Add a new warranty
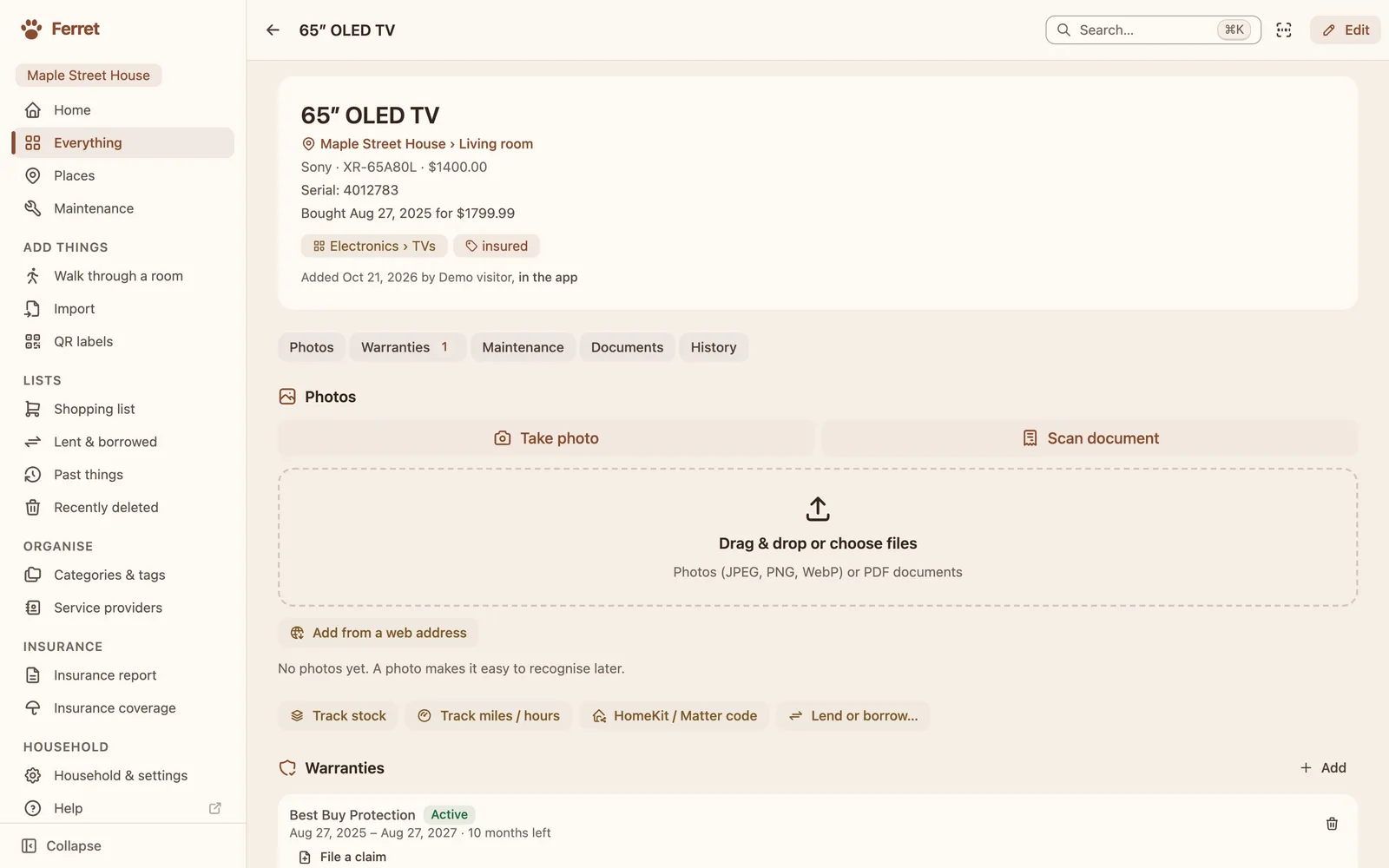Image resolution: width=1389 pixels, height=868 pixels. click(1323, 768)
